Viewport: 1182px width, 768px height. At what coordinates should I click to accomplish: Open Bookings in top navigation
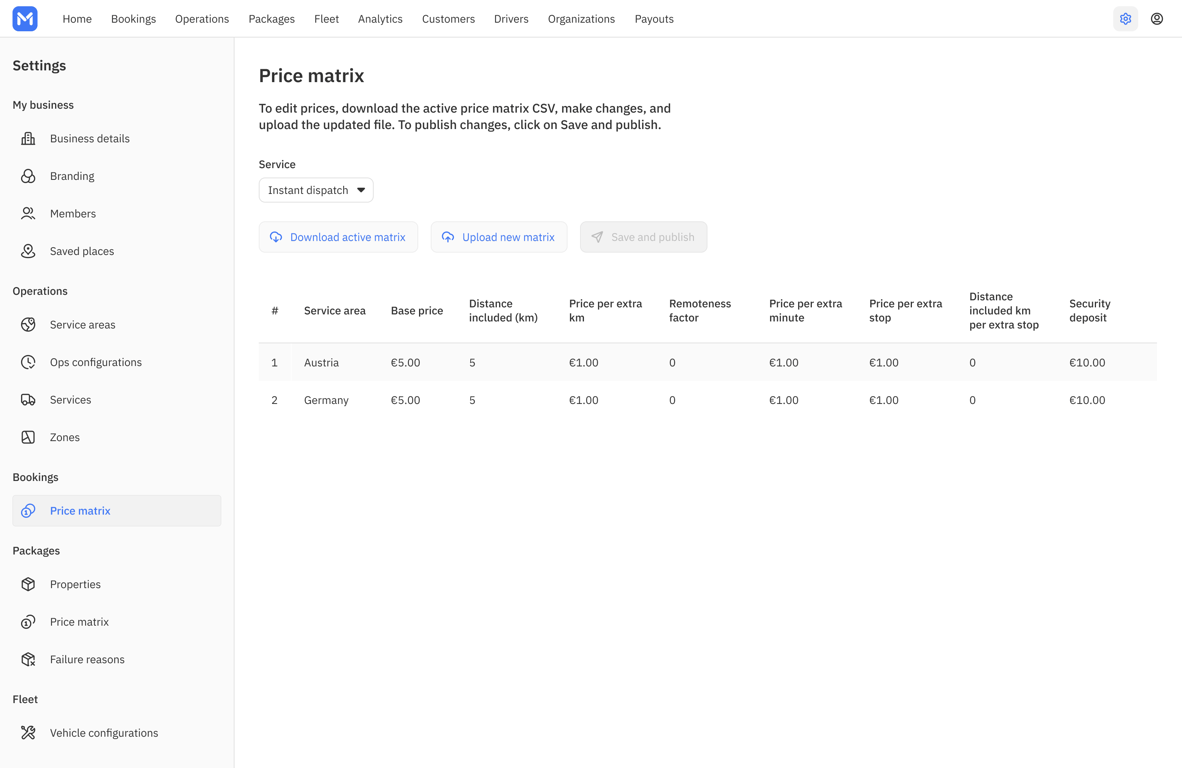tap(133, 19)
